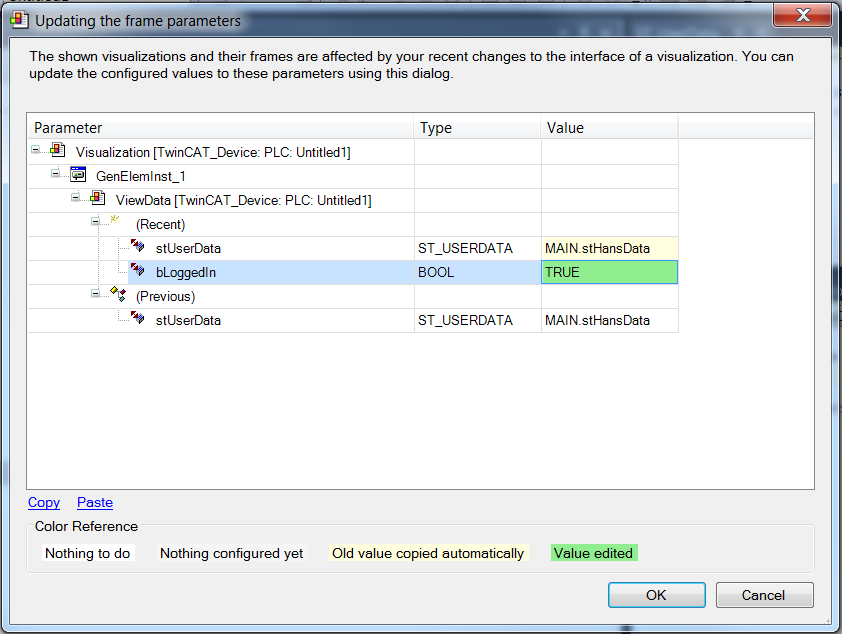Click the ViewData visualization icon
The height and width of the screenshot is (634, 842).
[x=98, y=198]
